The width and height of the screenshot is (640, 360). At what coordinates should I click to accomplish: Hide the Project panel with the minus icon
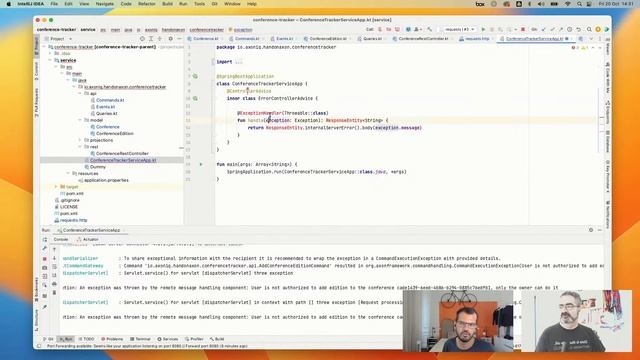[x=179, y=39]
